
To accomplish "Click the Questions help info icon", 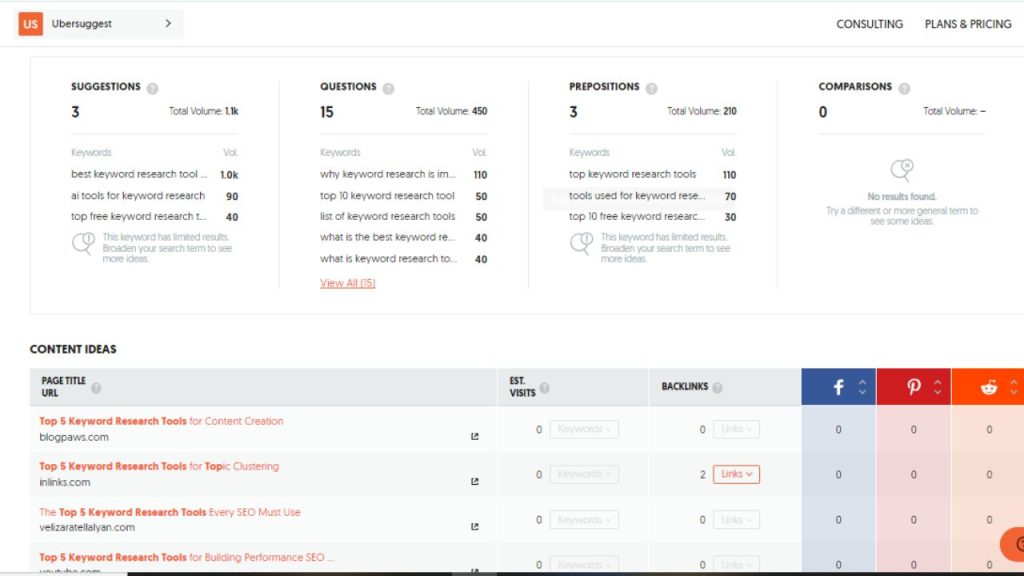I will pos(388,88).
